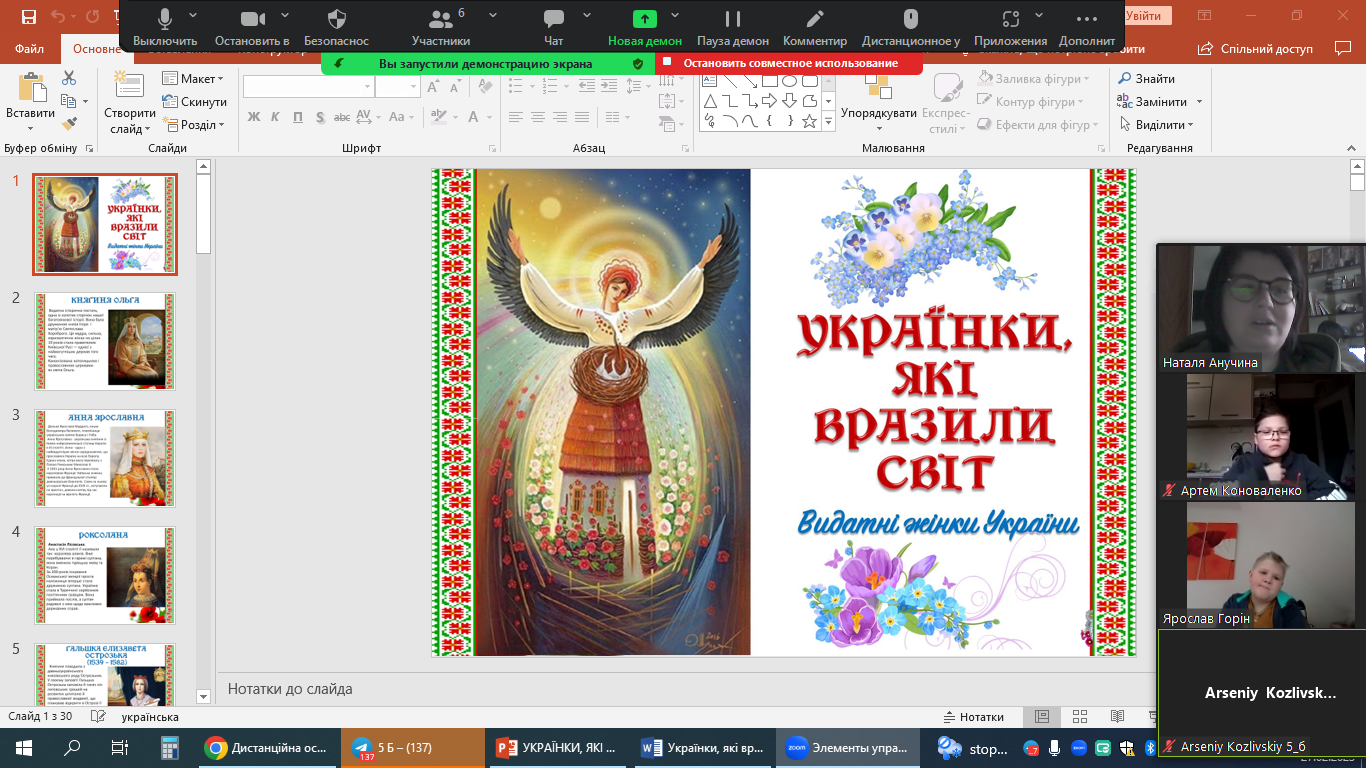This screenshot has height=768, width=1366.
Task: Select slide 2 Княгиня Ольга thumbnail
Action: [x=105, y=341]
